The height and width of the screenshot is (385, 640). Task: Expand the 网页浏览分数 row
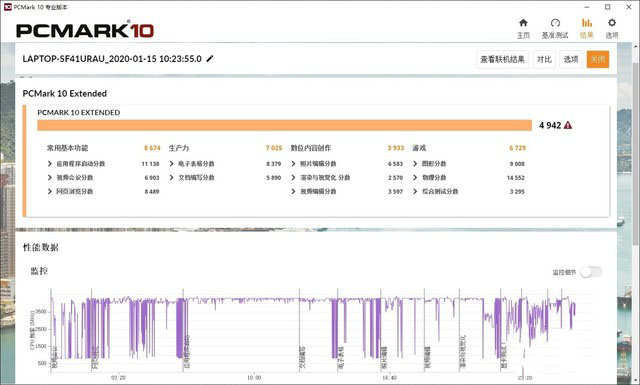(50, 191)
